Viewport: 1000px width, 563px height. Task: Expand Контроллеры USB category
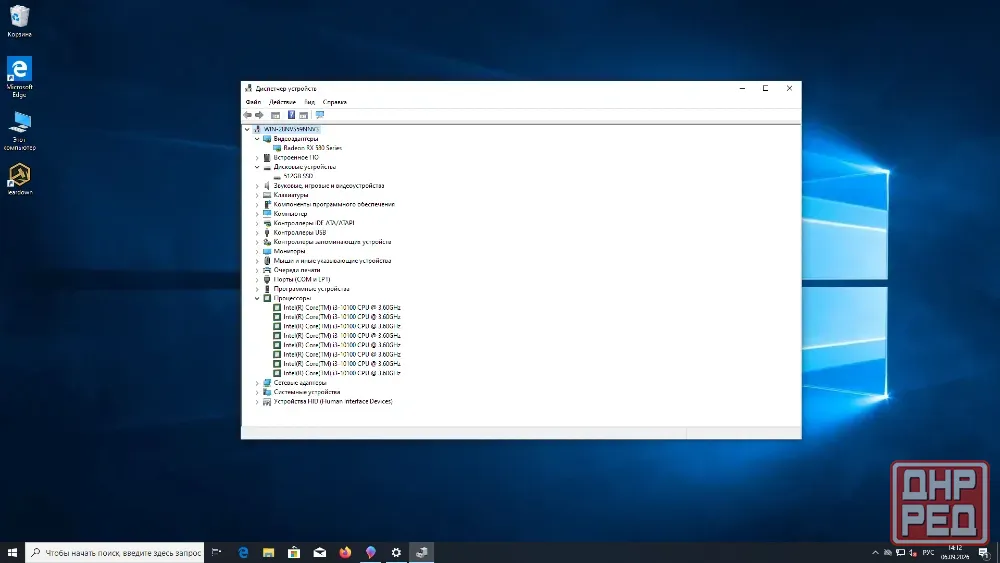(x=257, y=233)
